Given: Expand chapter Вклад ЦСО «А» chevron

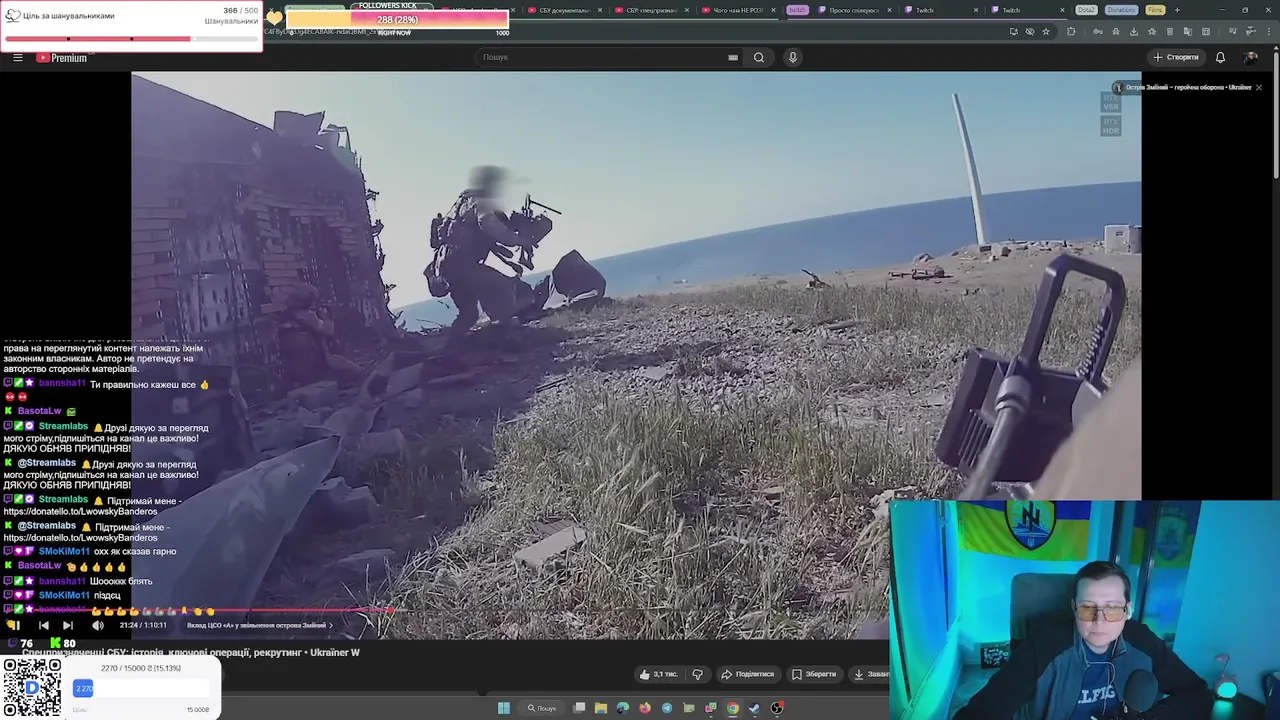Looking at the screenshot, I should [331, 625].
